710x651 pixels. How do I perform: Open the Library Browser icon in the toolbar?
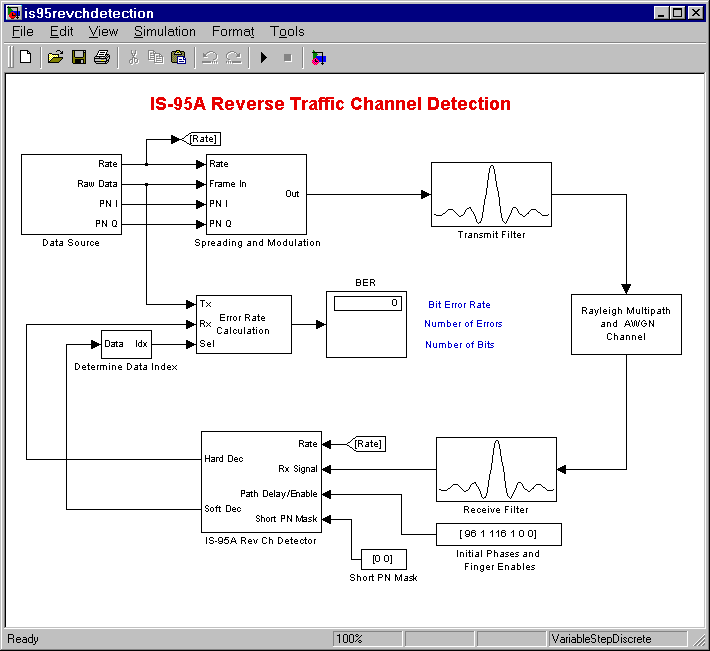click(x=318, y=57)
